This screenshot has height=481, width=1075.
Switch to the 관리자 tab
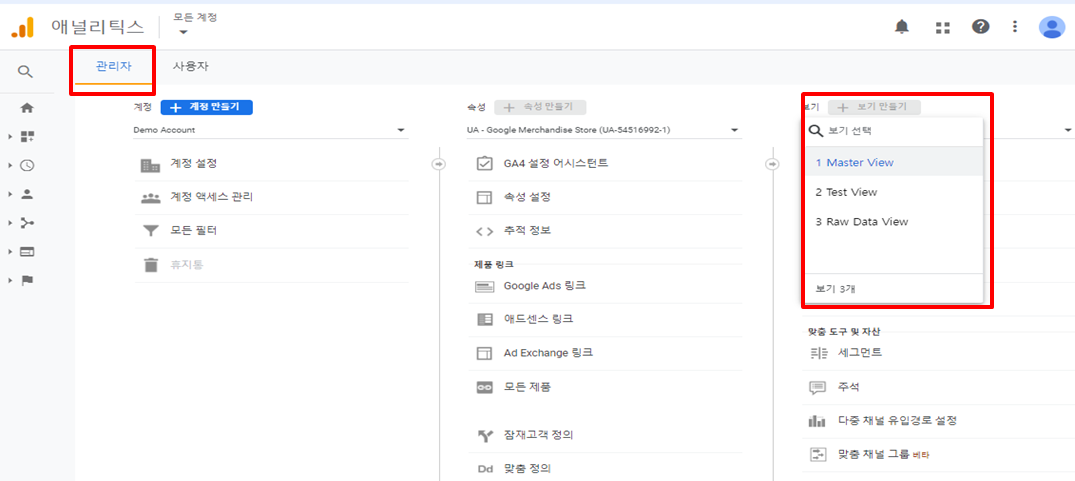(x=113, y=67)
